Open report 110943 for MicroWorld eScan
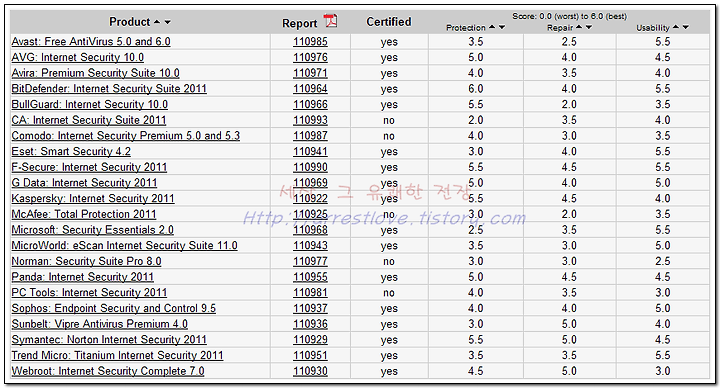Image resolution: width=720 pixels, height=388 pixels. pyautogui.click(x=310, y=246)
